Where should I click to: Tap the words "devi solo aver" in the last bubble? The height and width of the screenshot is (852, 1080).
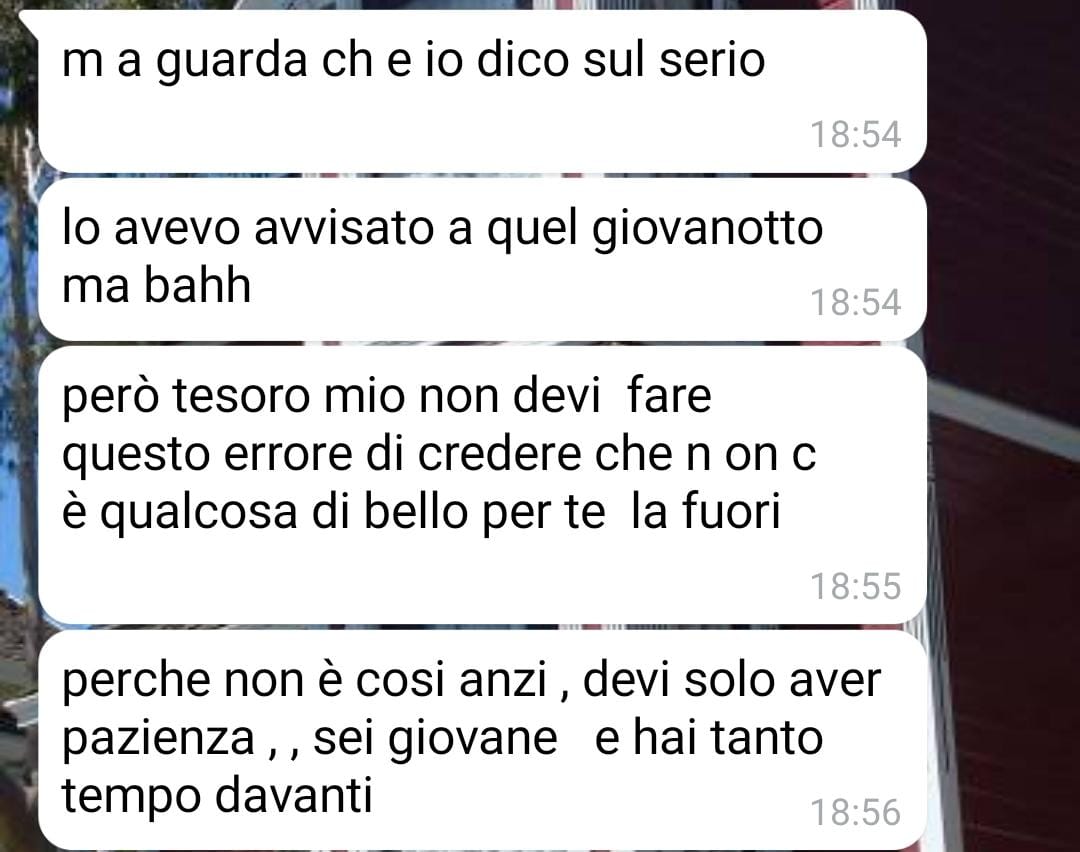point(731,680)
